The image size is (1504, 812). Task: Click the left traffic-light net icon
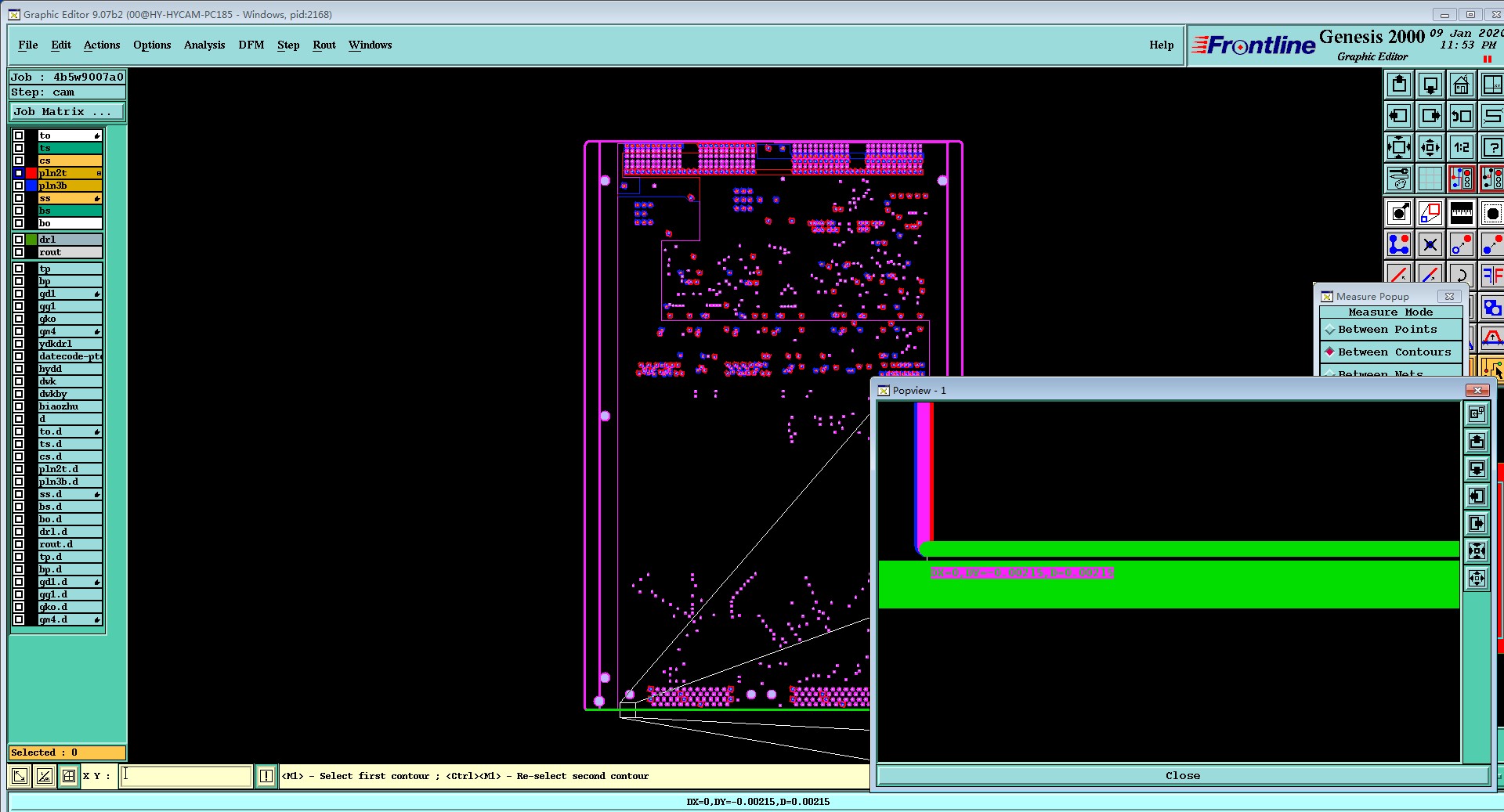[x=1462, y=179]
